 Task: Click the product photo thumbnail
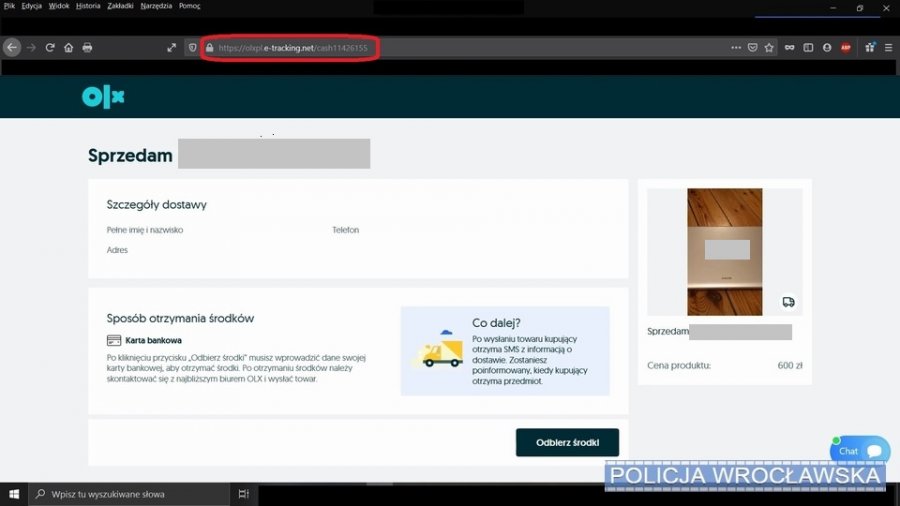[x=724, y=251]
